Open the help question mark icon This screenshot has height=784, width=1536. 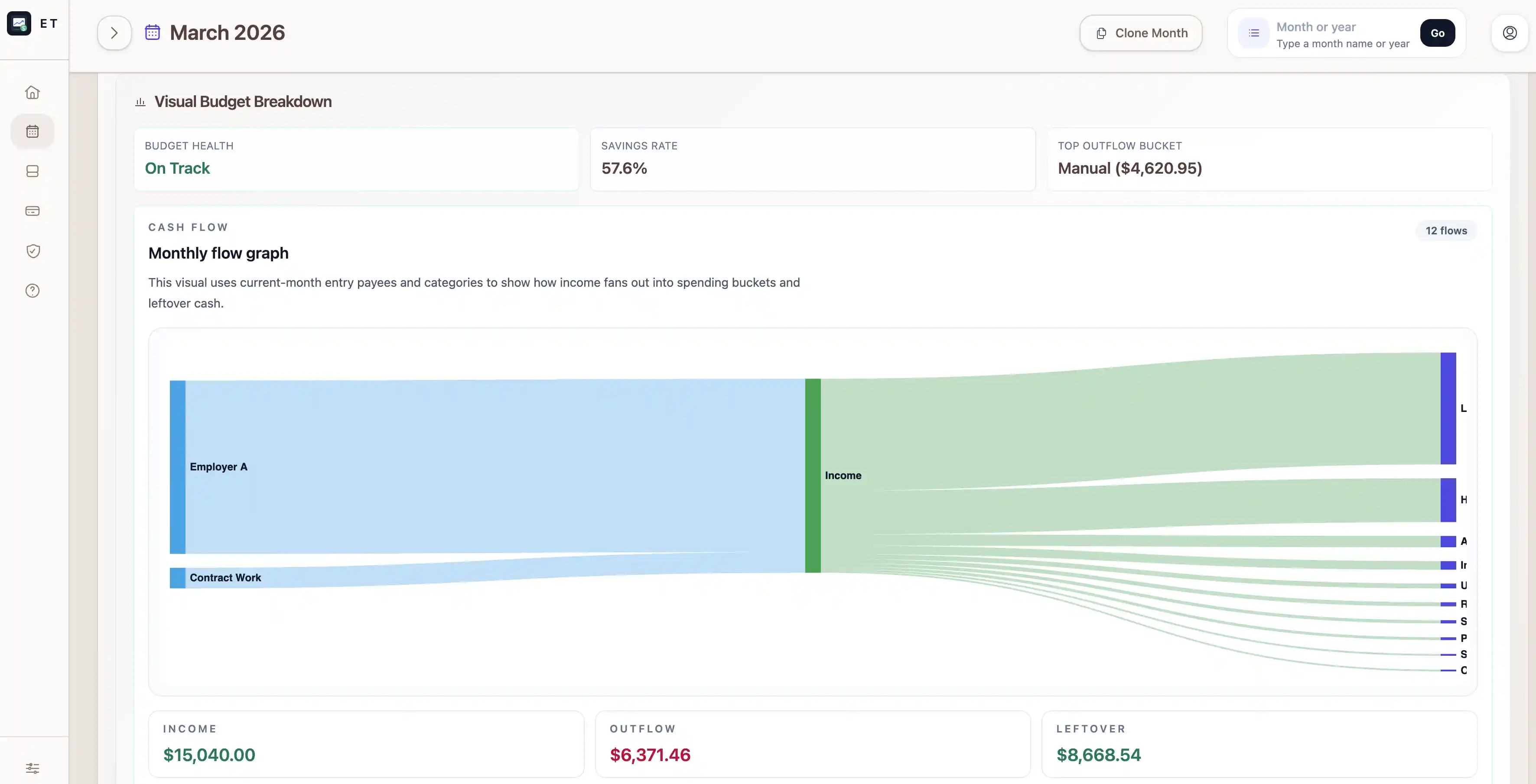[x=32, y=291]
